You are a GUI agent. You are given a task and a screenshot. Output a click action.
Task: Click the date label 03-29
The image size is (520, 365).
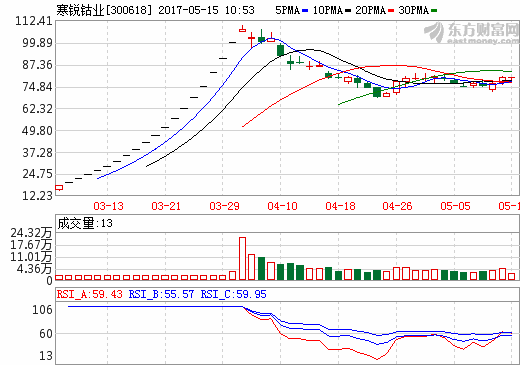224,206
